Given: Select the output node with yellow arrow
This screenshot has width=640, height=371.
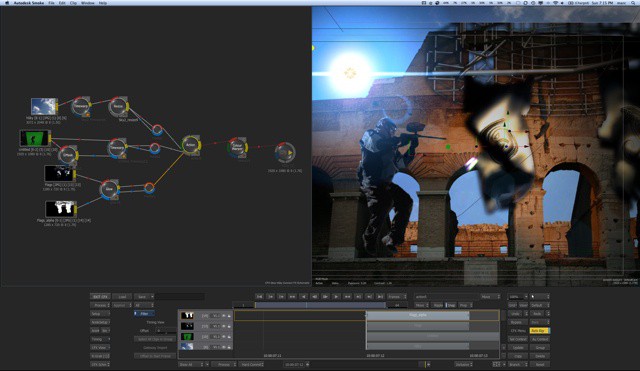Looking at the screenshot, I should click(284, 152).
